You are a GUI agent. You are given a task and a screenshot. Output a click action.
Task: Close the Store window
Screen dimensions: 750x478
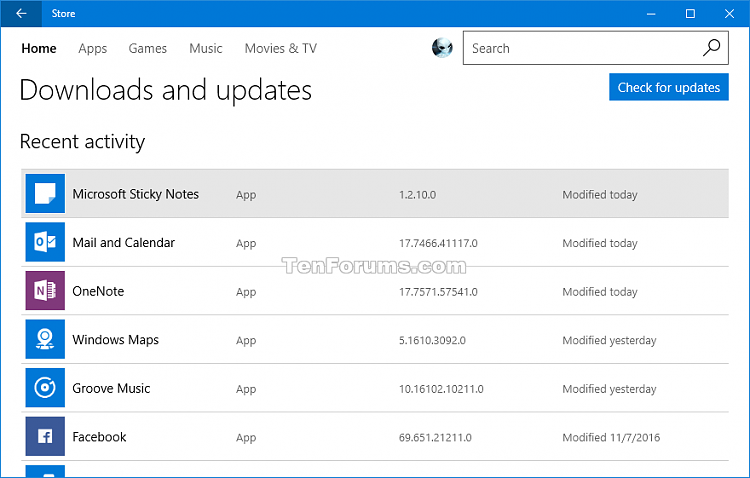coord(729,13)
